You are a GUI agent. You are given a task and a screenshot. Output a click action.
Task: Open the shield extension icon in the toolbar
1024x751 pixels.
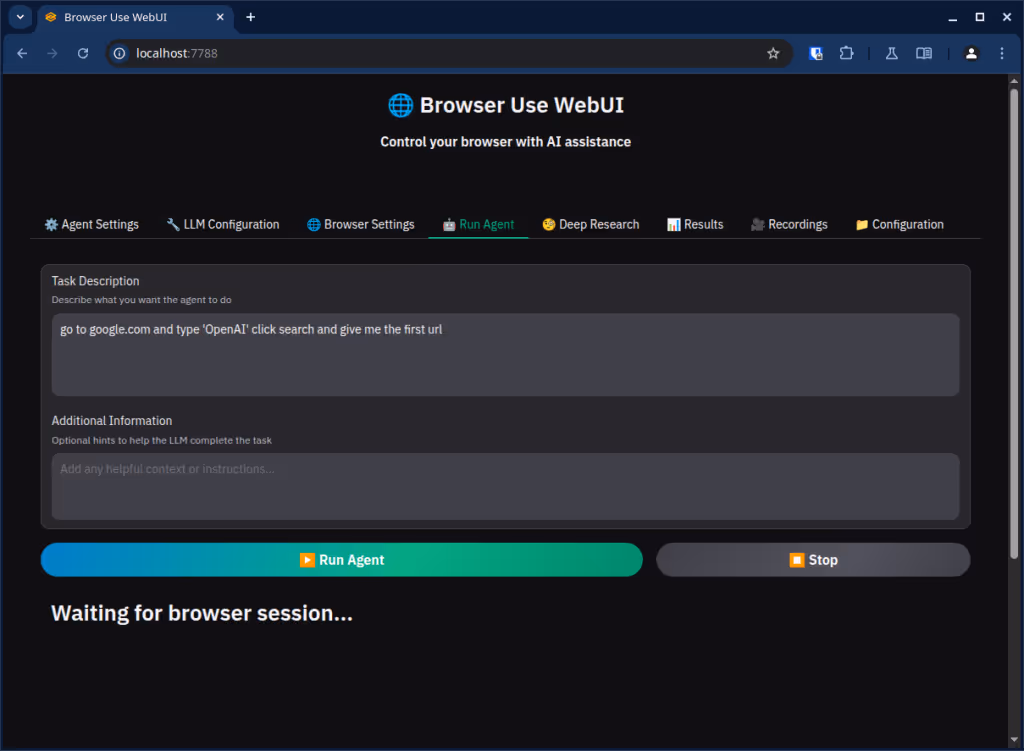(816, 54)
